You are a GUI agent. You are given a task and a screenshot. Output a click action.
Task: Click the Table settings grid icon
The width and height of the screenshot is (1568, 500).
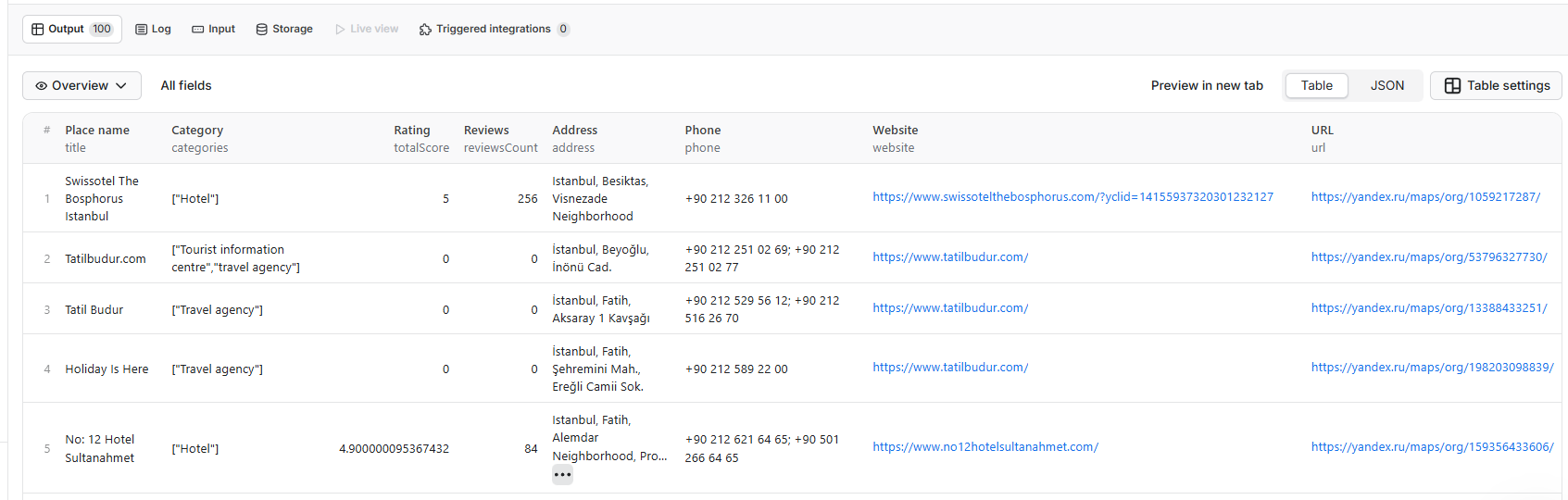click(1452, 85)
